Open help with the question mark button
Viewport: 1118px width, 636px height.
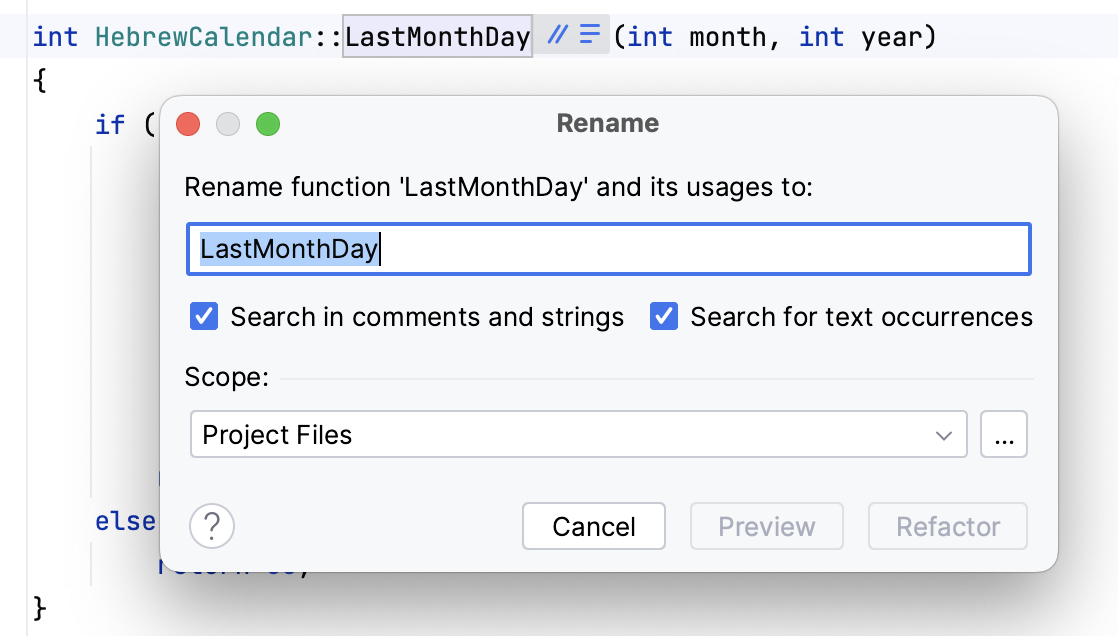[212, 526]
